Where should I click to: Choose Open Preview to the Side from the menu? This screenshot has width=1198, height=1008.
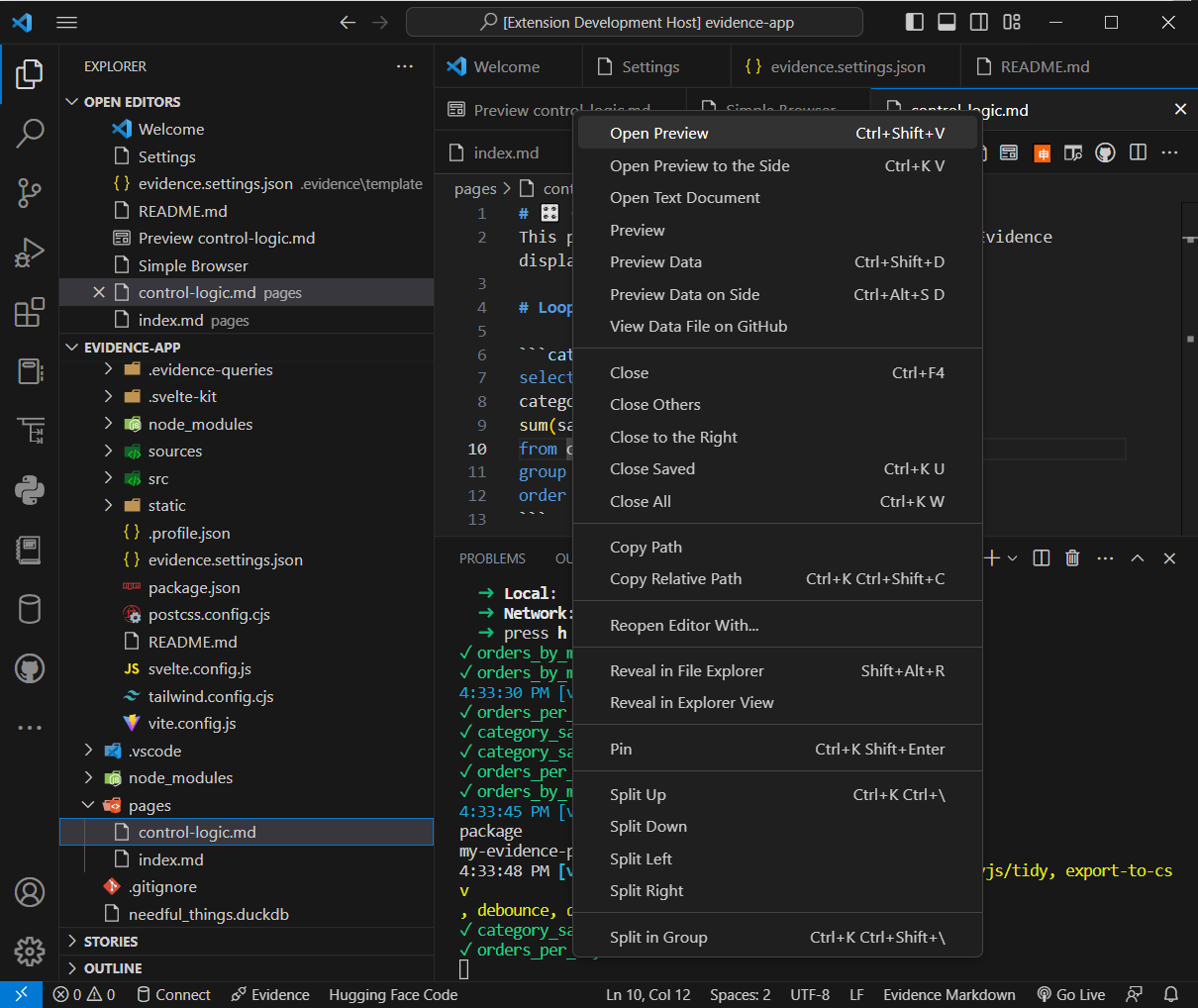tap(698, 165)
